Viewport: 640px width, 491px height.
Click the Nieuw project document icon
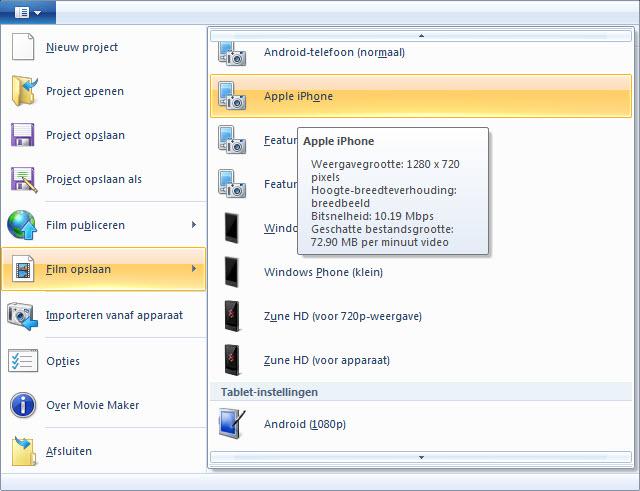coord(23,47)
